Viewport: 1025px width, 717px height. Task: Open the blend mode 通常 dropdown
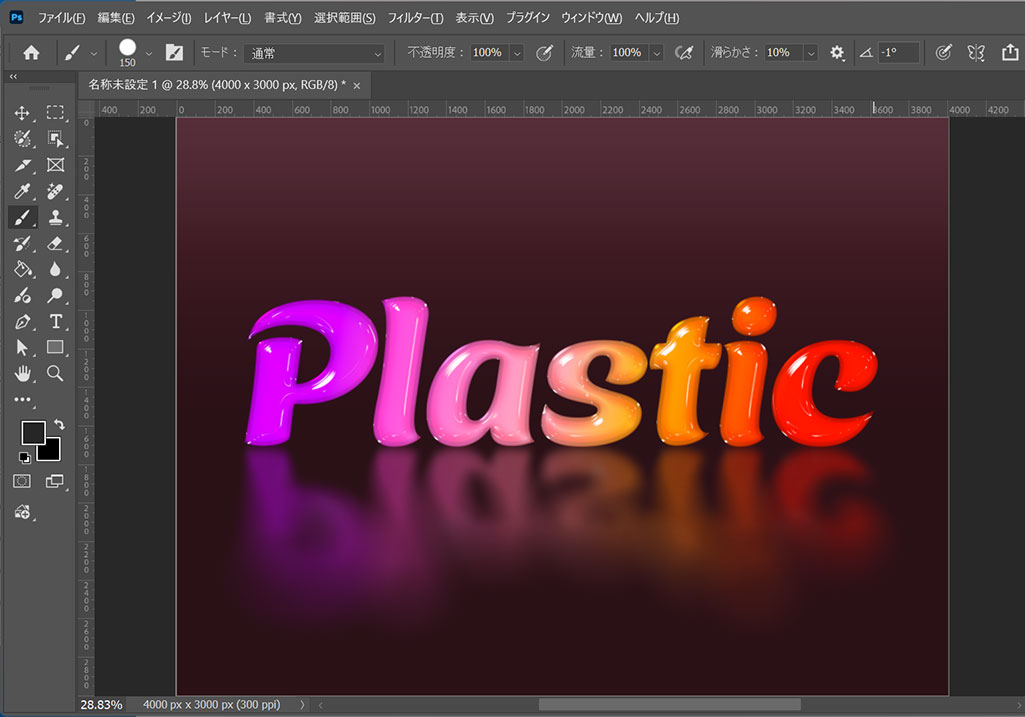pos(316,53)
